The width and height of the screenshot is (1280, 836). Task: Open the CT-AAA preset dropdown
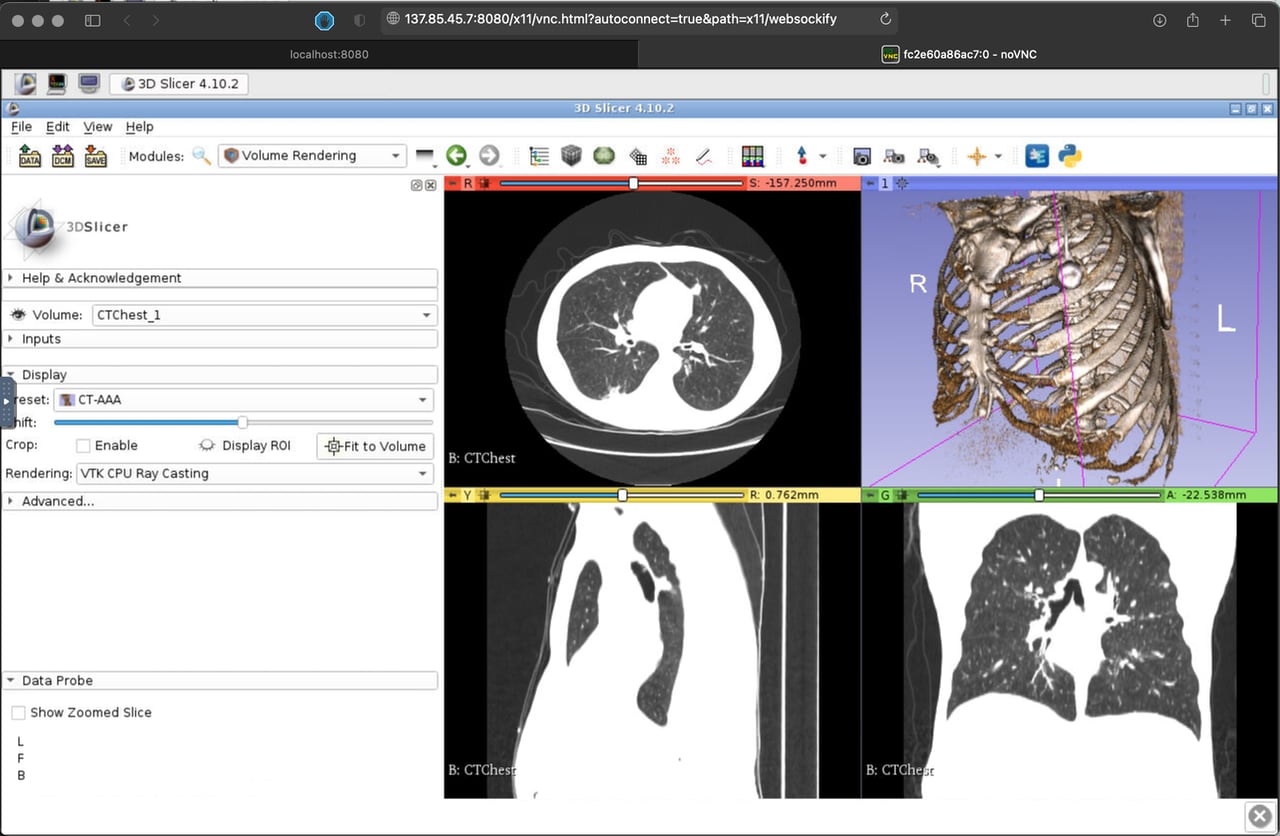click(243, 400)
